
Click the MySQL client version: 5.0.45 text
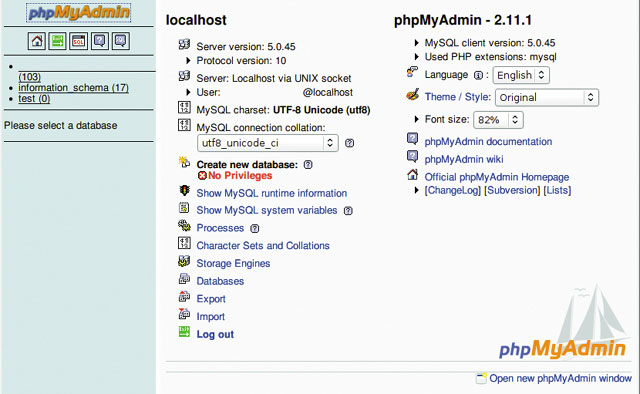[490, 43]
